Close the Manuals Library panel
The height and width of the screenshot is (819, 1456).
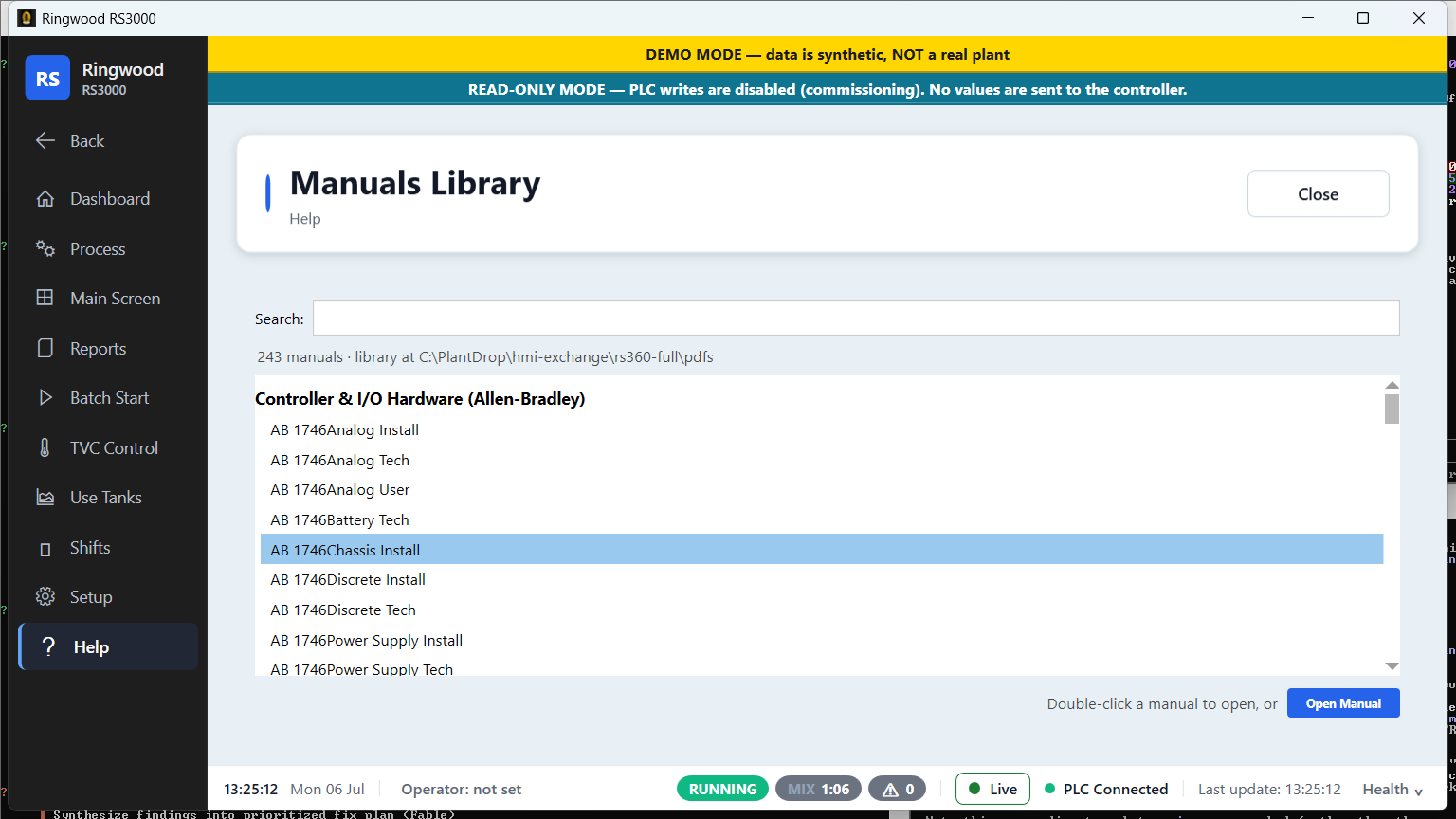[x=1318, y=194]
